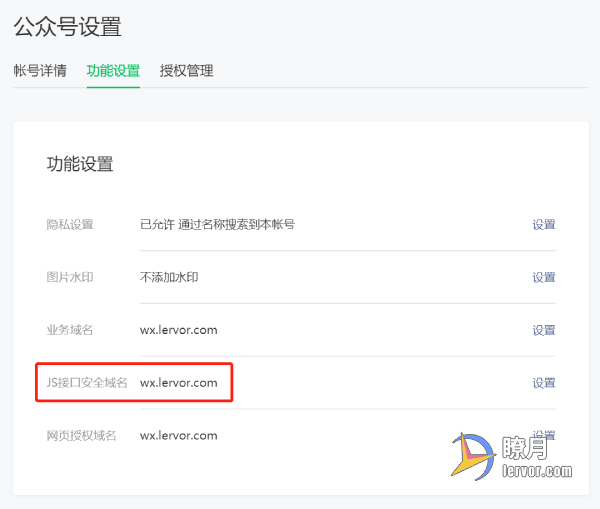Click the 隐私设置 label
This screenshot has width=600, height=509.
70,225
